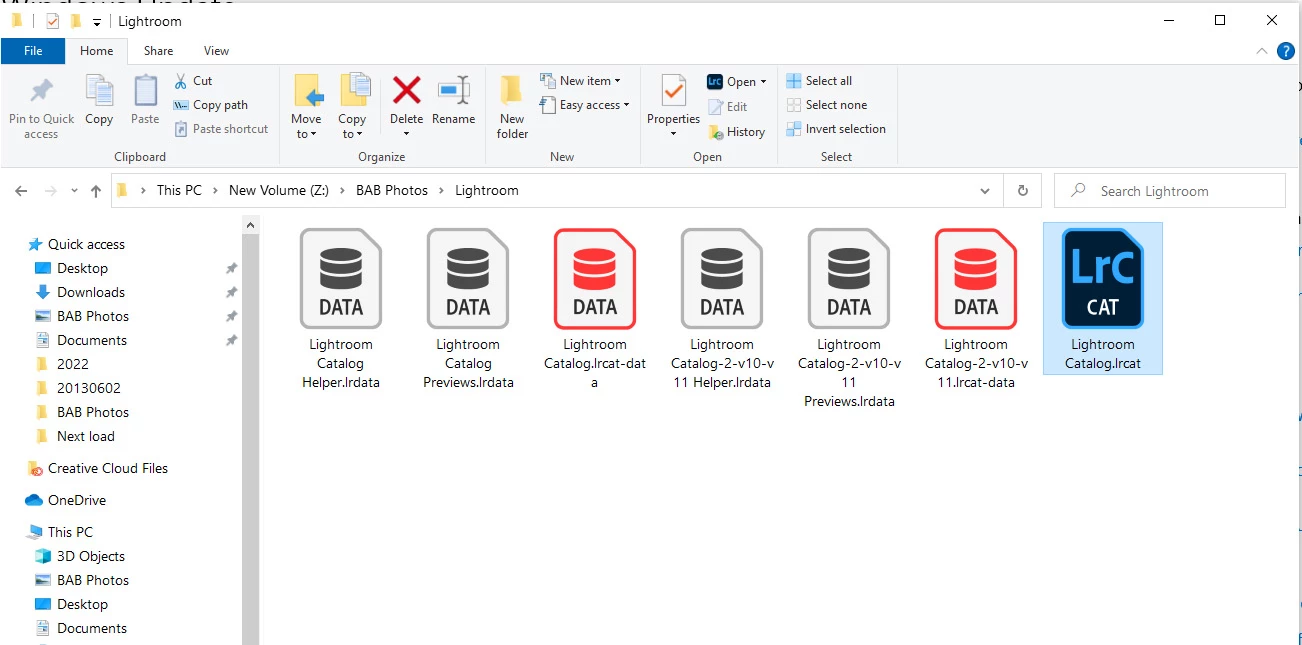Click the Pin to Quick access icon
This screenshot has width=1302, height=645.
41,92
